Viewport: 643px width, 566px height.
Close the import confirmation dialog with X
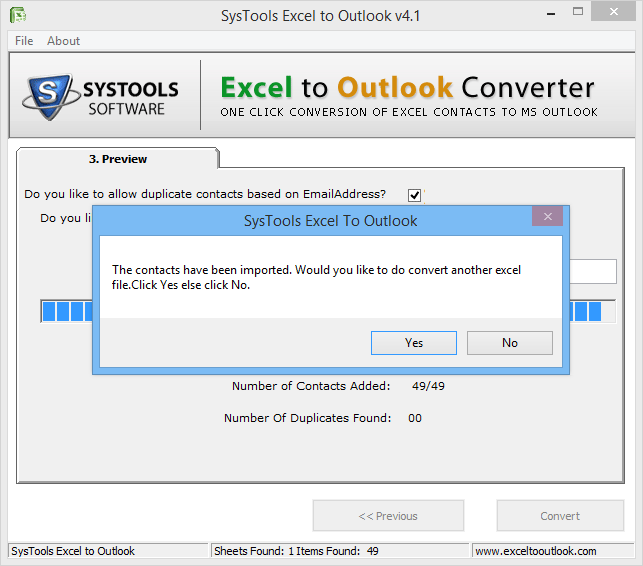[547, 218]
